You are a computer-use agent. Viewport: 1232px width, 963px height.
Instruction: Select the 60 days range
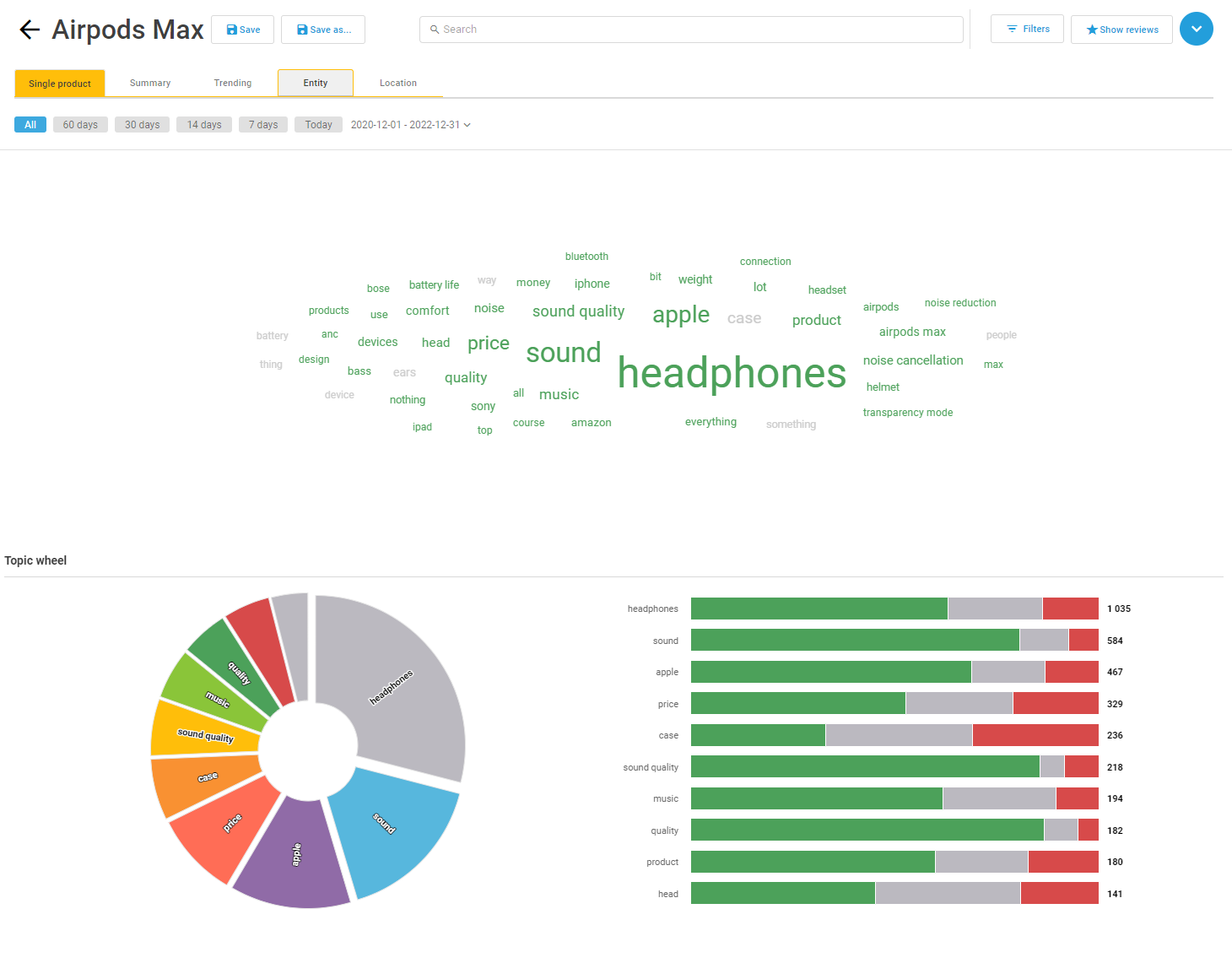[80, 125]
